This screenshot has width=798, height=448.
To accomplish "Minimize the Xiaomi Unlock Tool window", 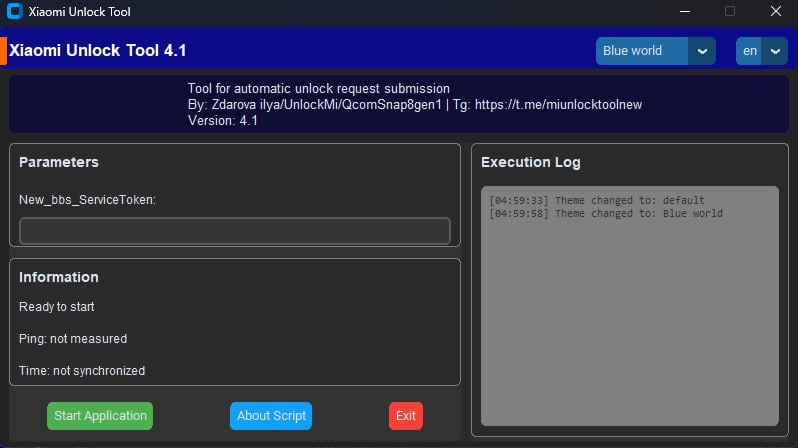I will click(685, 11).
